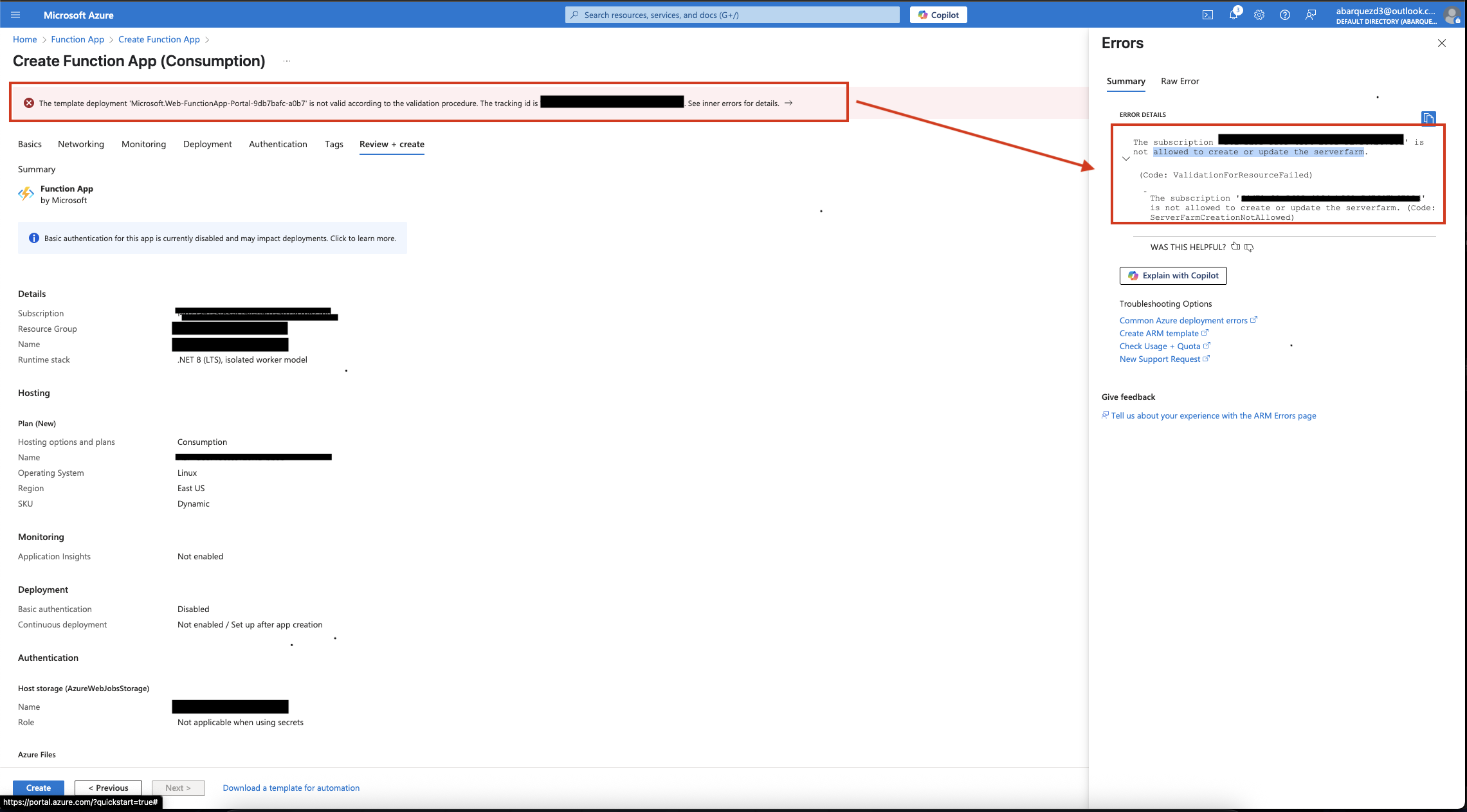Open Common Azure deployment errors link
This screenshot has height=812, width=1467.
[x=1188, y=320]
